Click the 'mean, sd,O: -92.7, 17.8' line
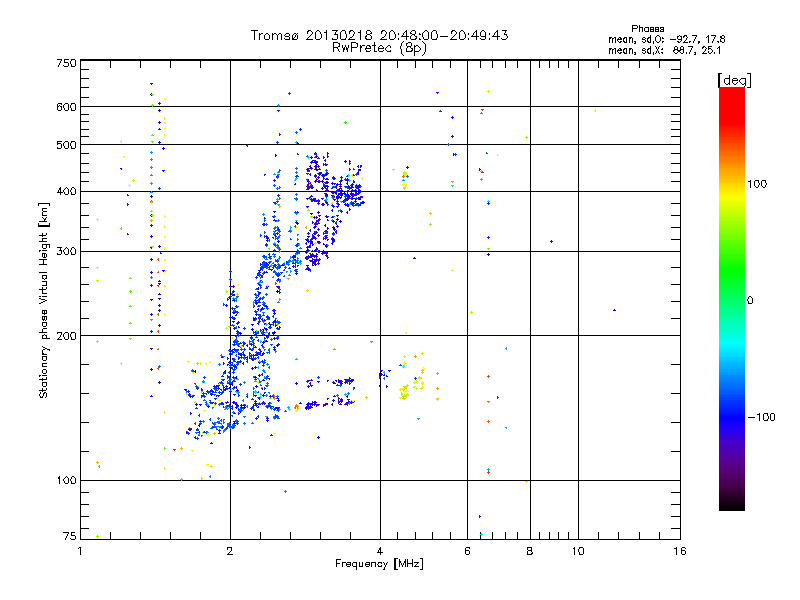800x600 pixels. [x=666, y=39]
